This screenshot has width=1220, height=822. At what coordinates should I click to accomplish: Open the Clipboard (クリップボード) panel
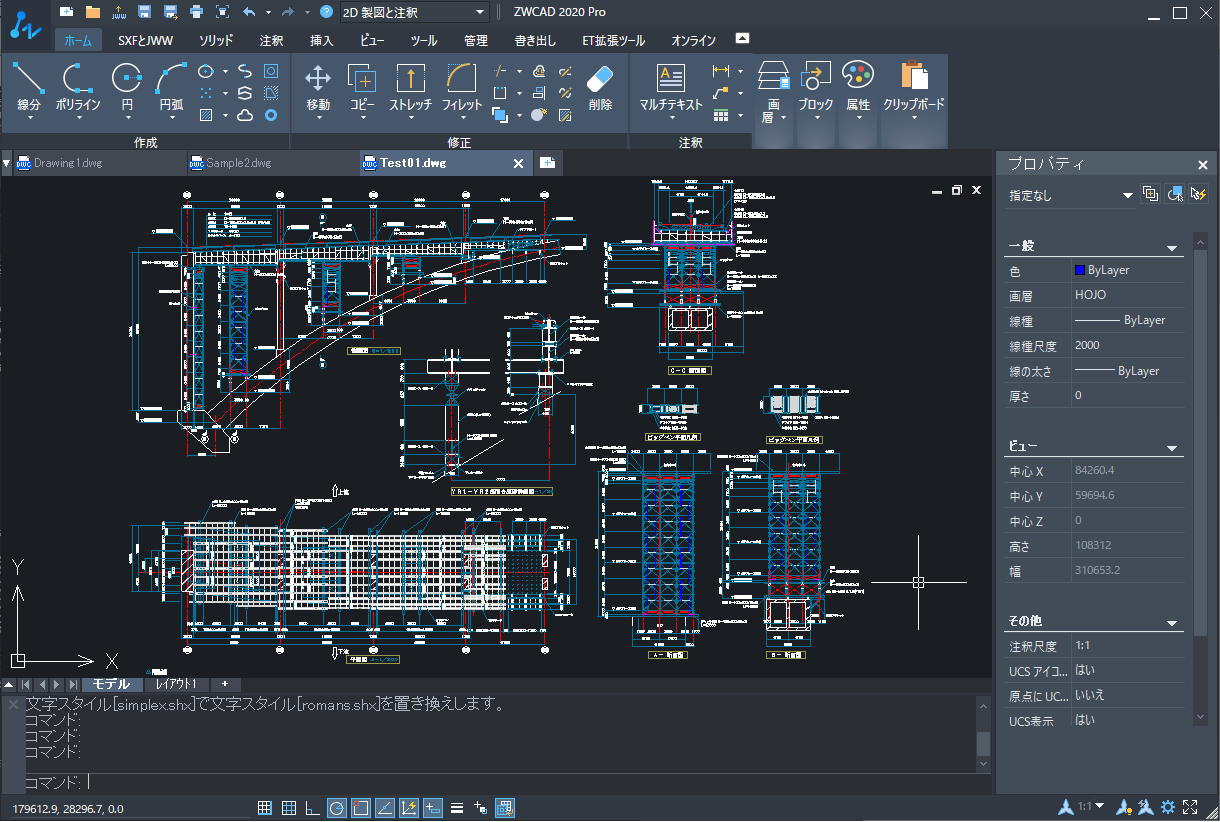pyautogui.click(x=914, y=87)
